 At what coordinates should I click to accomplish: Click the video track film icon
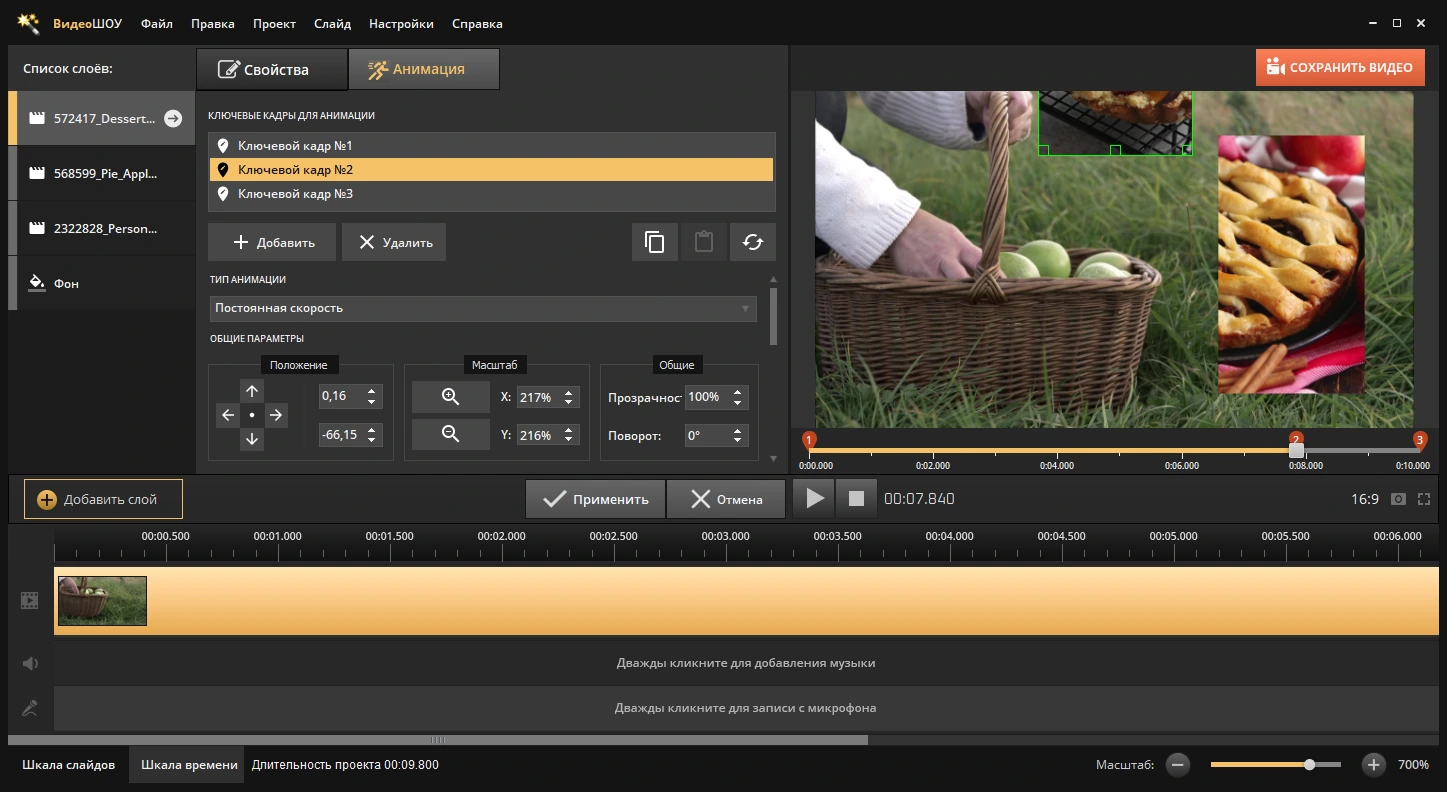pos(30,601)
